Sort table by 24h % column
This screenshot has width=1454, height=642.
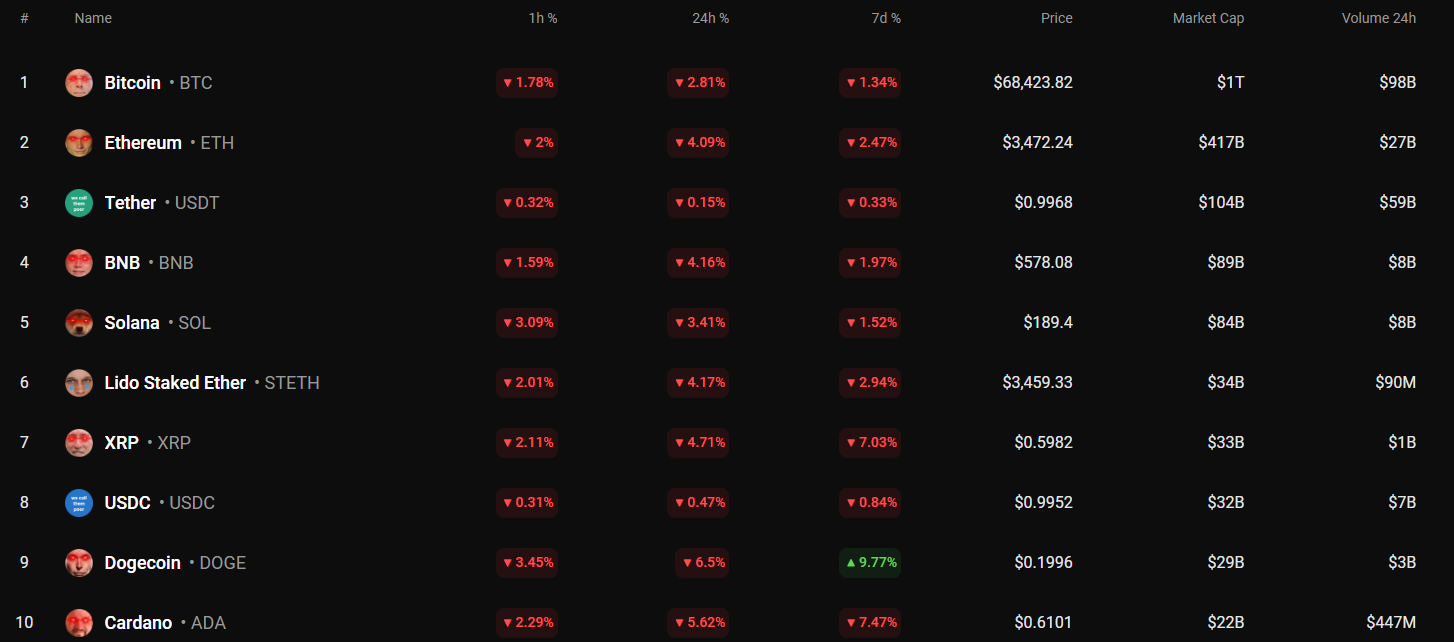[x=710, y=18]
